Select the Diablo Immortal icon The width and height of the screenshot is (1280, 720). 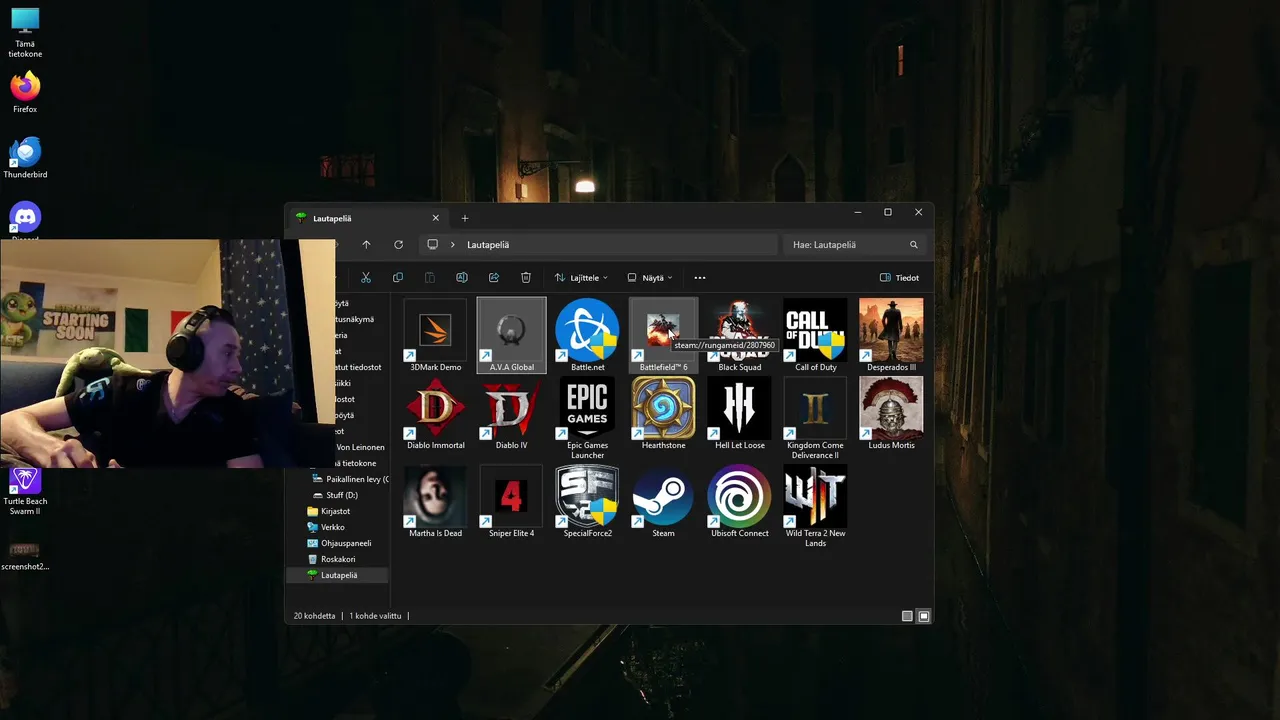435,413
